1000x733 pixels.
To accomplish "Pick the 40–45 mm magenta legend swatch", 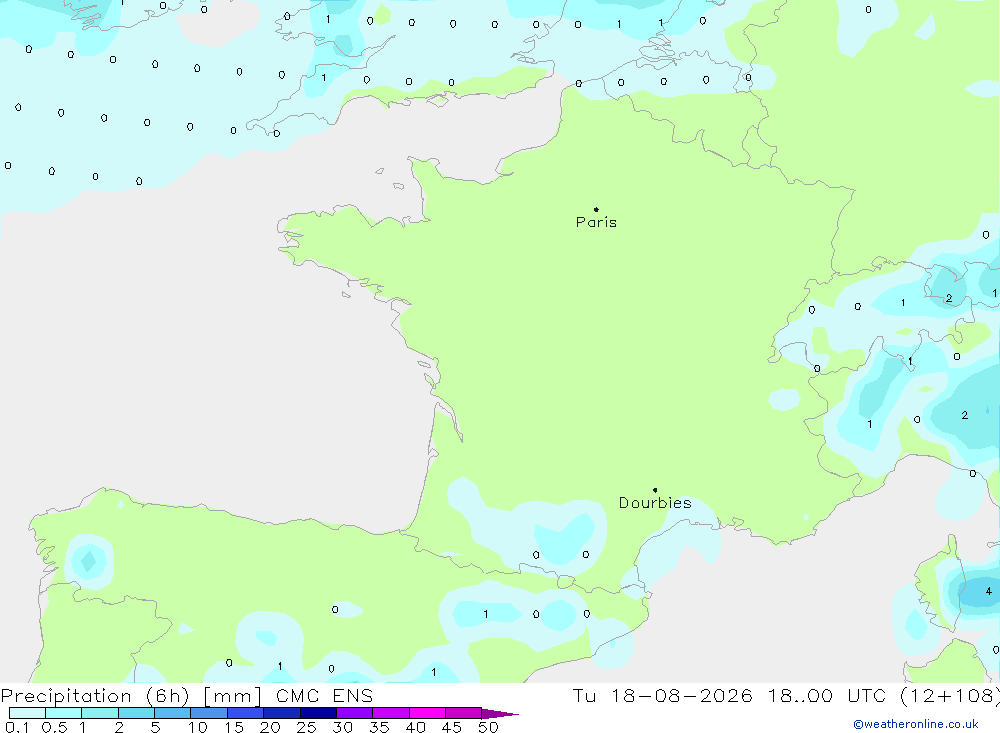I will point(427,713).
